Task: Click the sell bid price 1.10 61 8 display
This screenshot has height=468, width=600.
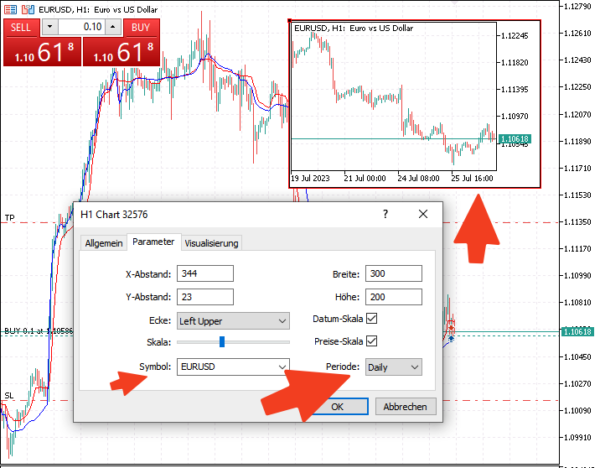Action: point(42,52)
